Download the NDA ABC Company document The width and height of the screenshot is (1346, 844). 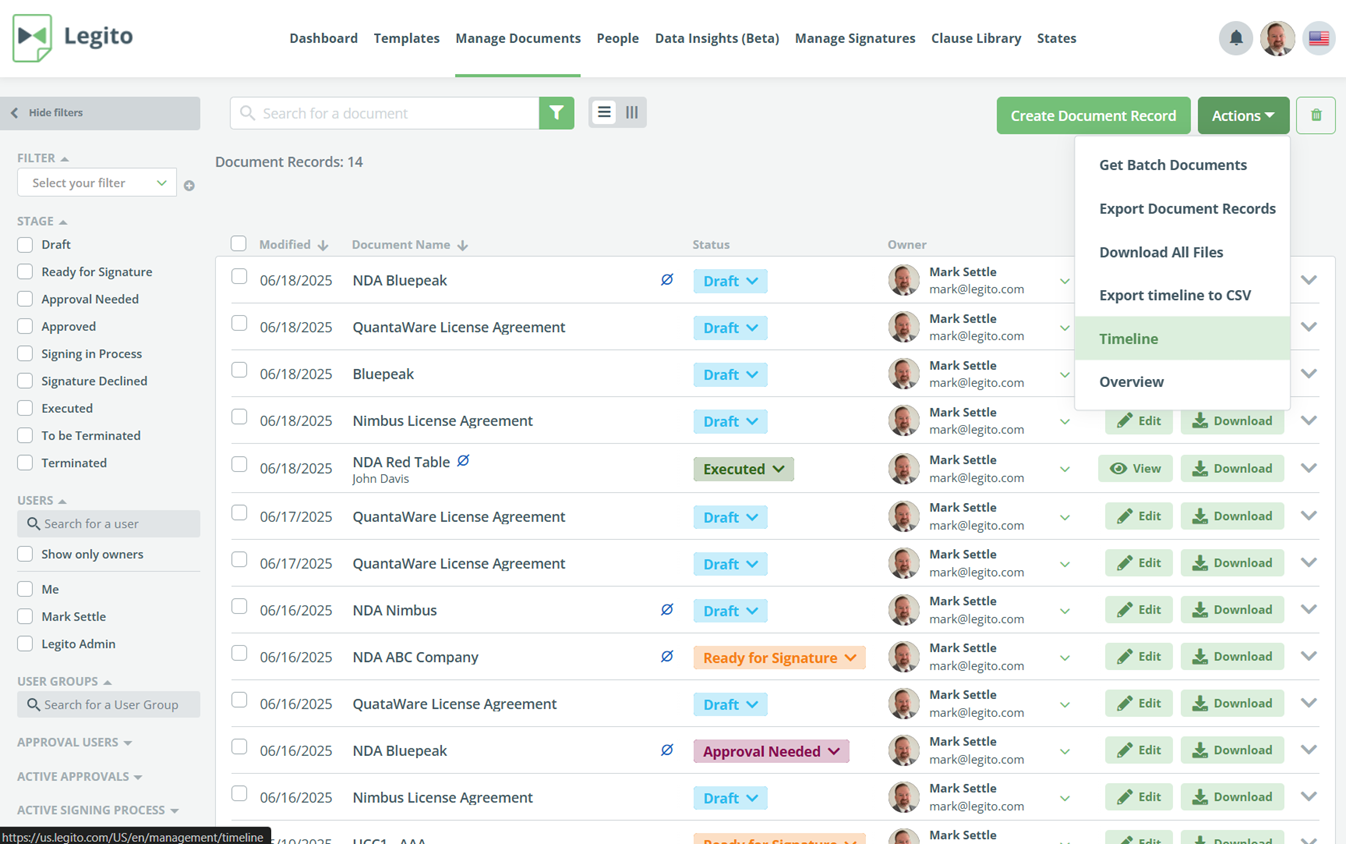[x=1232, y=656]
